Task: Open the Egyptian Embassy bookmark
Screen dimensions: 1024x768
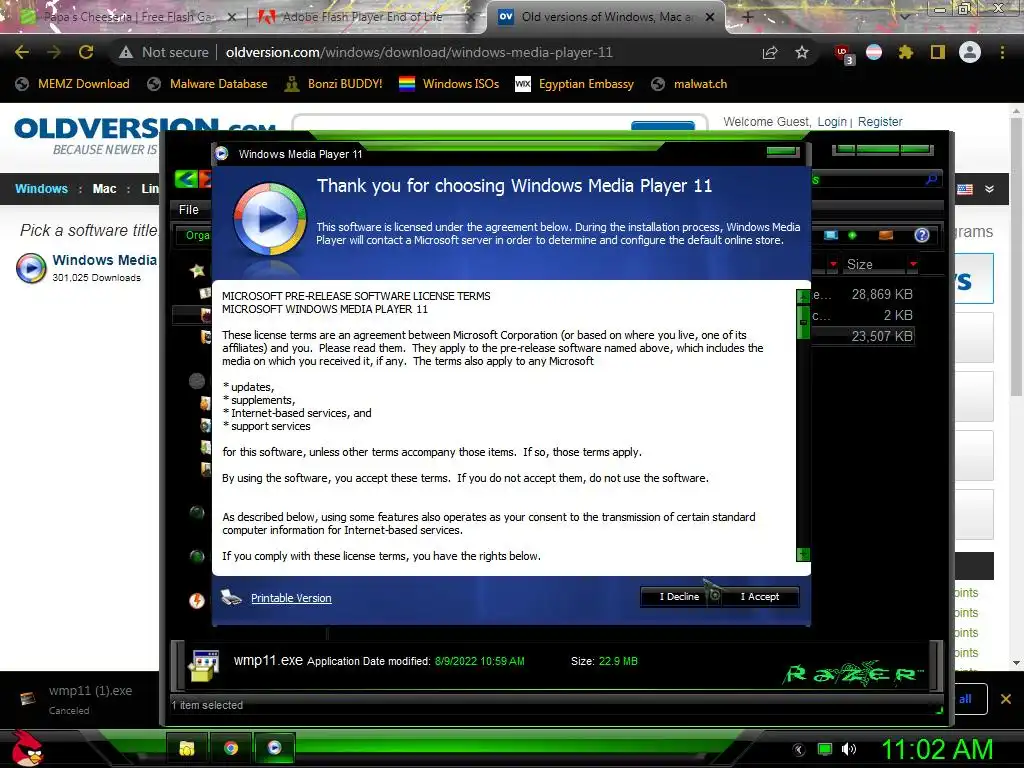Action: coord(575,84)
